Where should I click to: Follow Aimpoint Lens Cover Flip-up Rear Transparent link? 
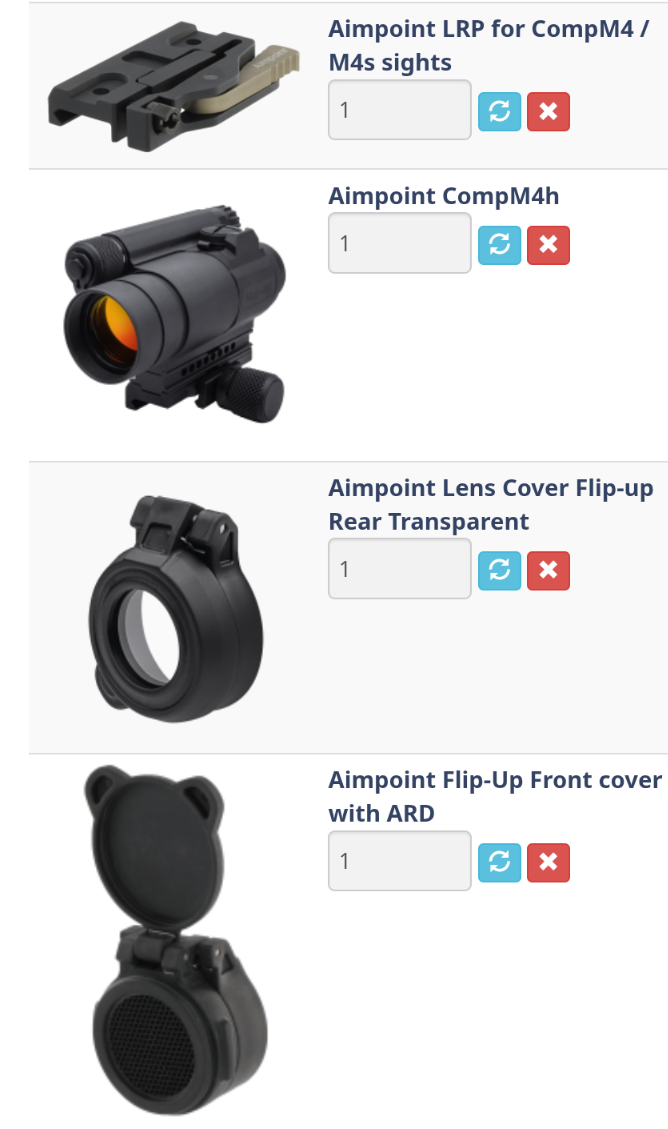point(491,504)
